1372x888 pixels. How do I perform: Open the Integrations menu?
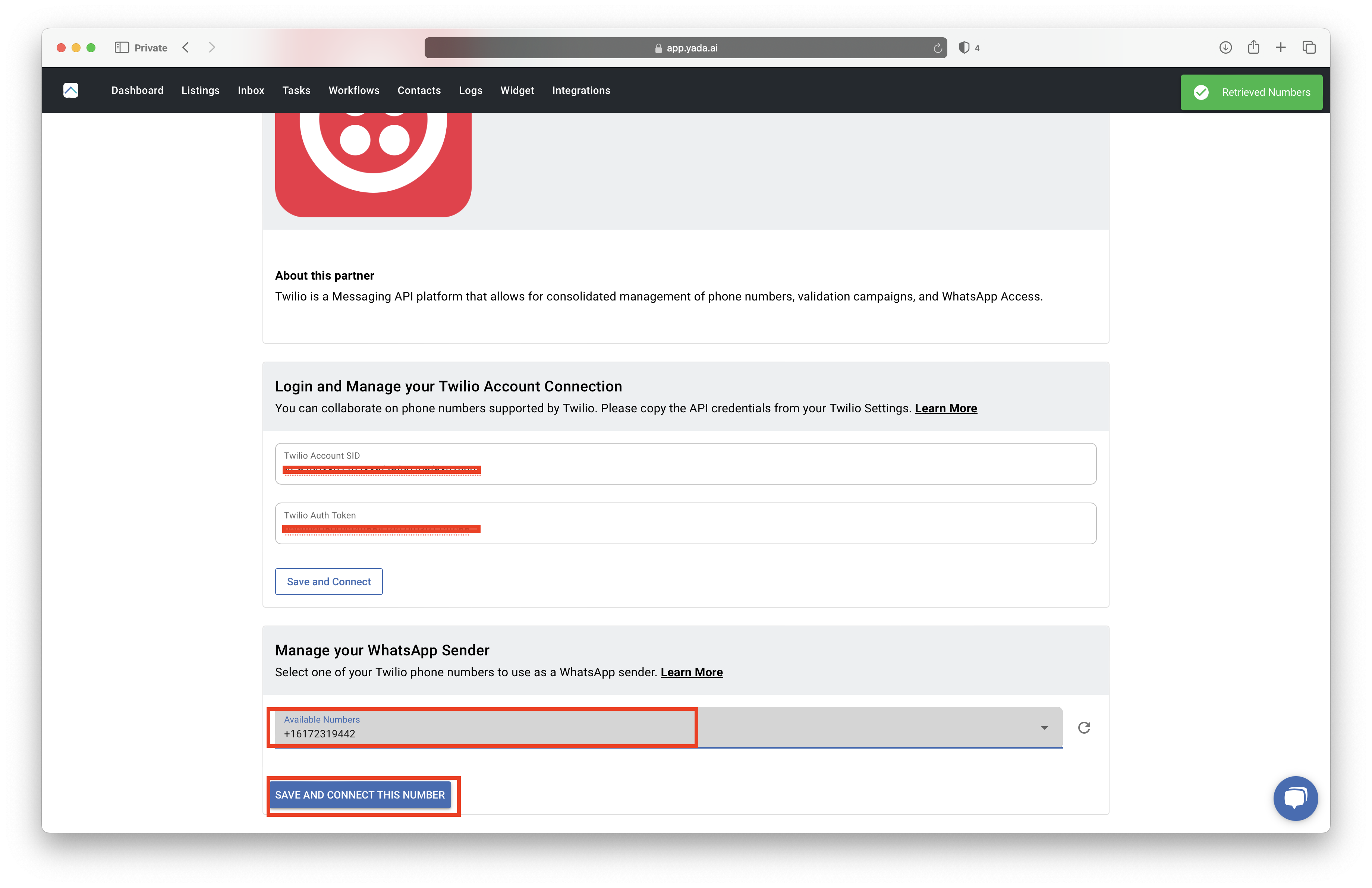580,91
